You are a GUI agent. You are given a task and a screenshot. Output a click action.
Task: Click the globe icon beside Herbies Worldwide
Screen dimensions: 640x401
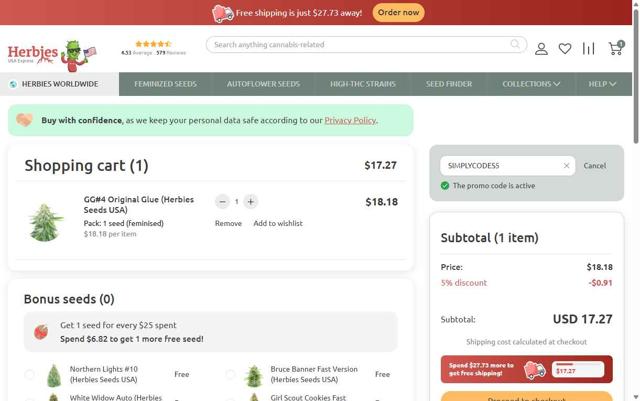[13, 84]
